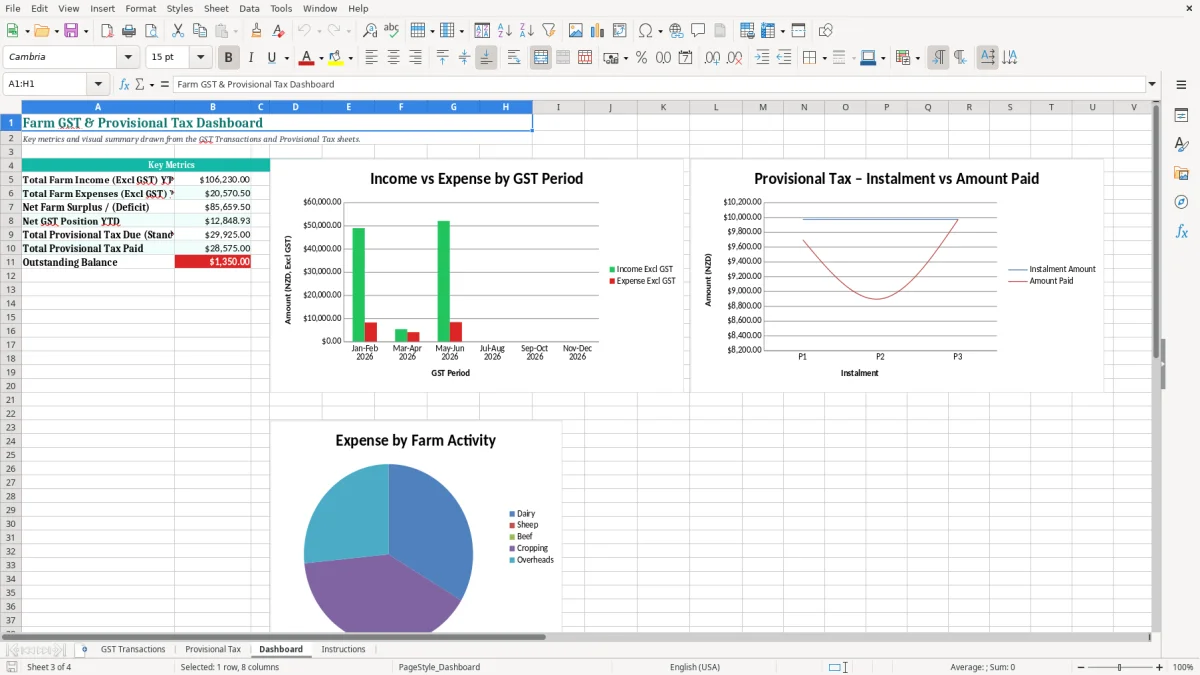Toggle Align Left button
1200x675 pixels.
(x=371, y=58)
